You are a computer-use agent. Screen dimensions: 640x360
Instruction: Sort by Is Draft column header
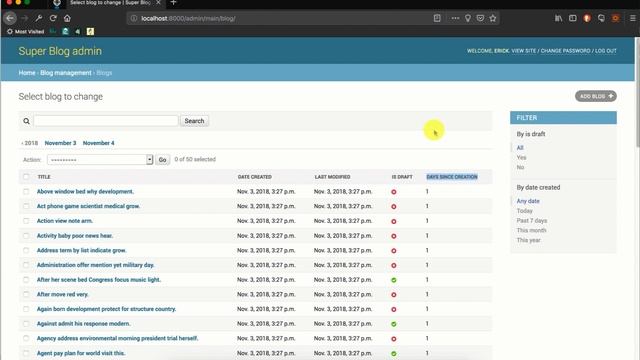click(402, 177)
